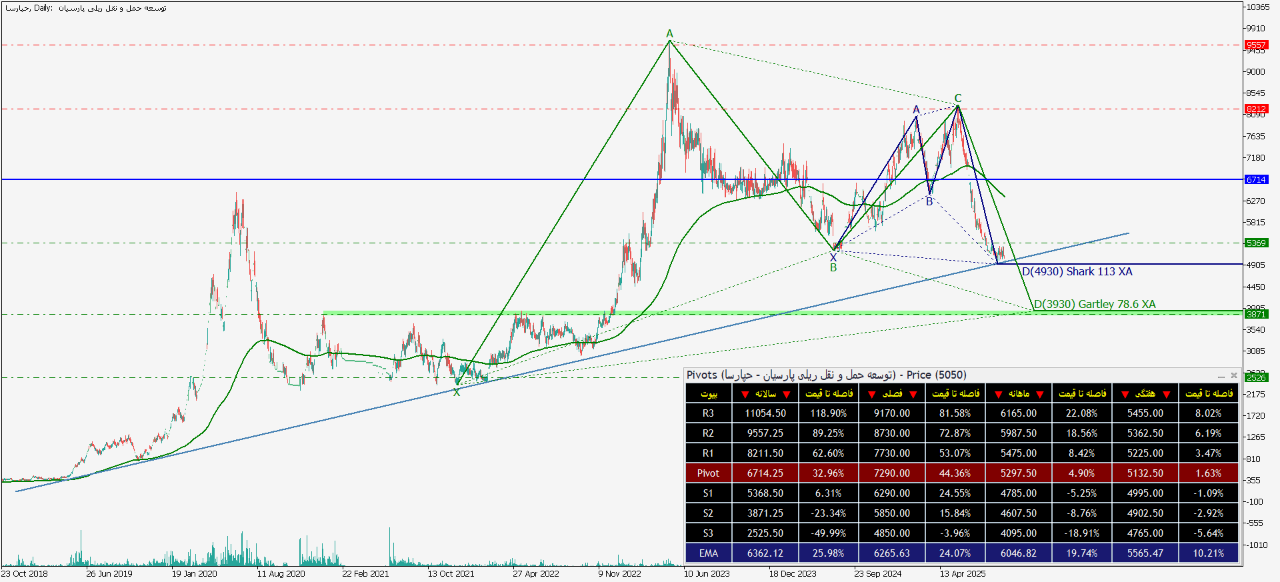Click the Pivot row label in table
Screen dimensions: 1280x582
708,473
